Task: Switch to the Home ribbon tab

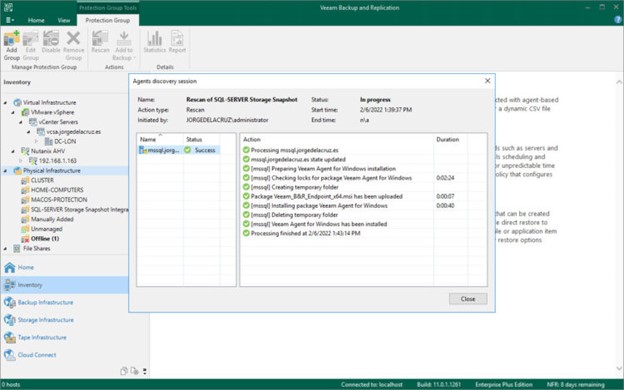Action: point(36,20)
